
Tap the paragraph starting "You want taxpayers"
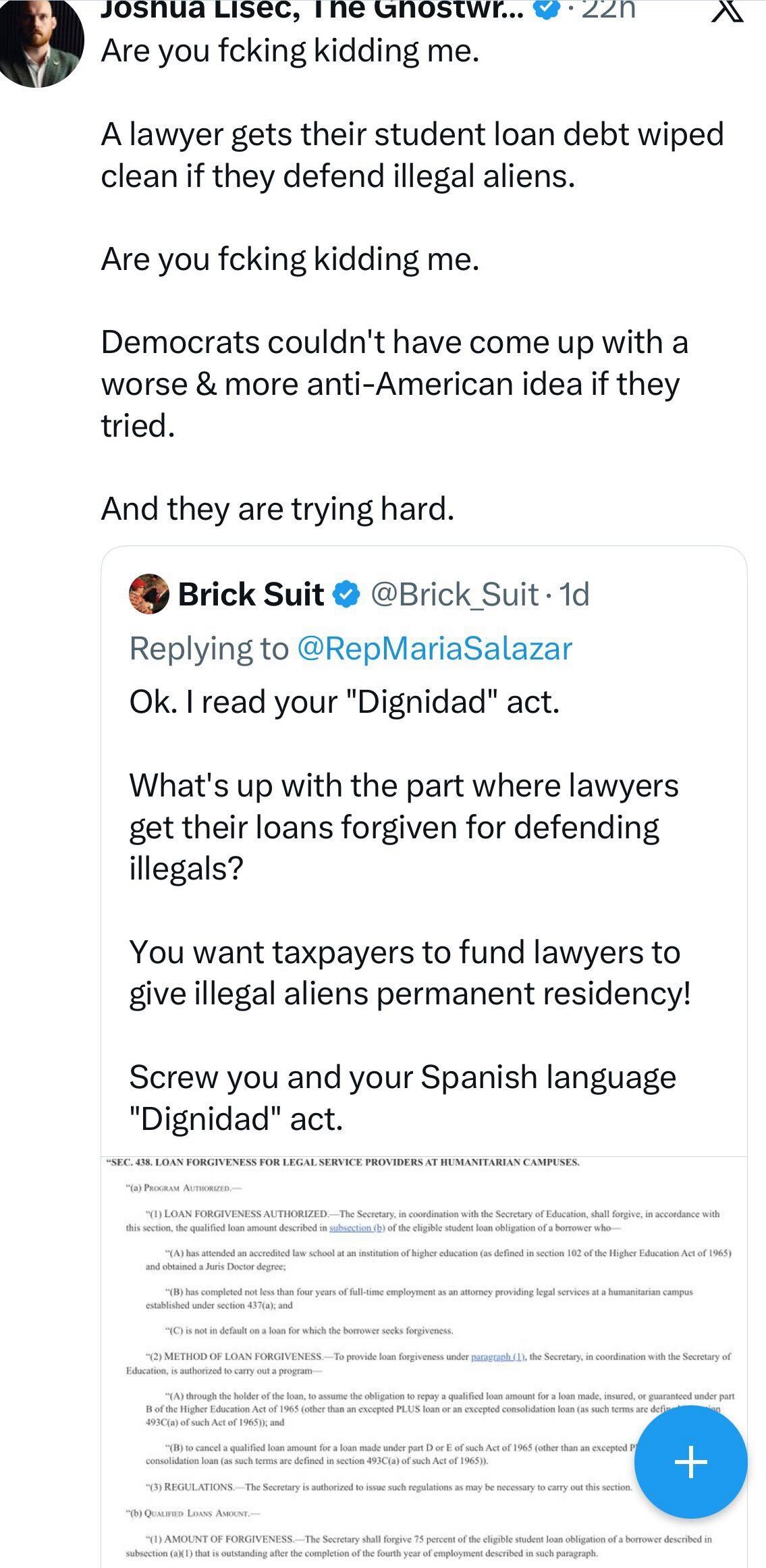point(410,973)
